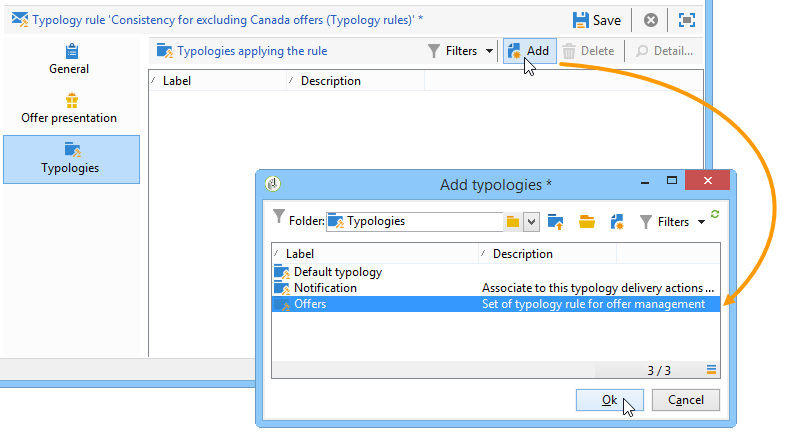Viewport: 812px width, 436px height.
Task: Click the yellow folder icon in the Folder field
Action: point(513,222)
